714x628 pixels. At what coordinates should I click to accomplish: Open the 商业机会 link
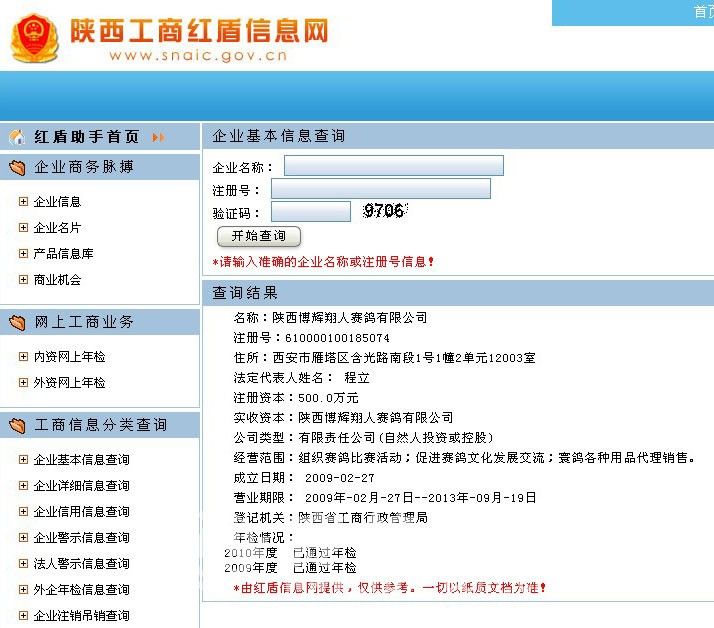pos(57,280)
